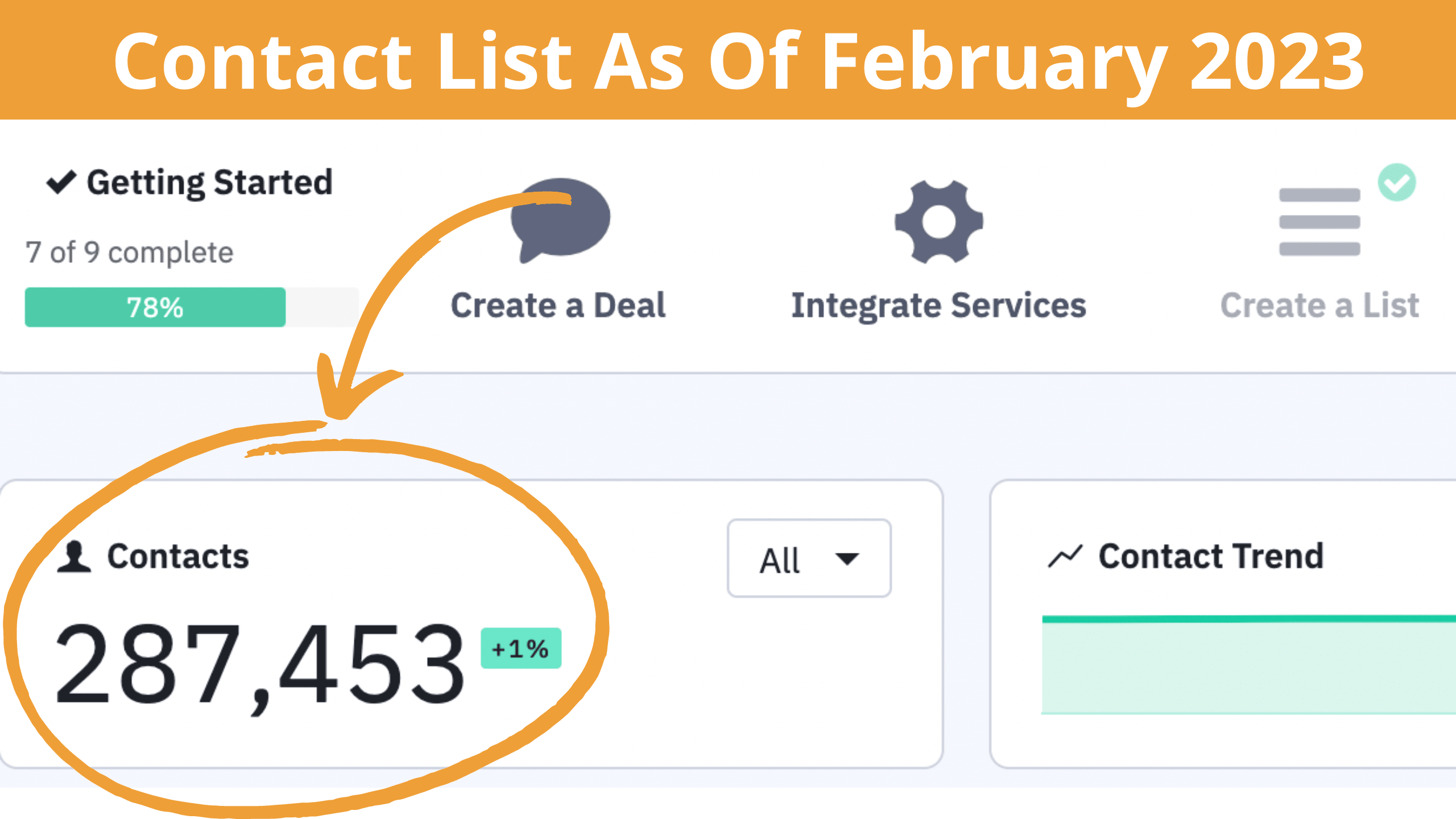
Task: Click the green completed checkmark badge
Action: coord(1397,183)
